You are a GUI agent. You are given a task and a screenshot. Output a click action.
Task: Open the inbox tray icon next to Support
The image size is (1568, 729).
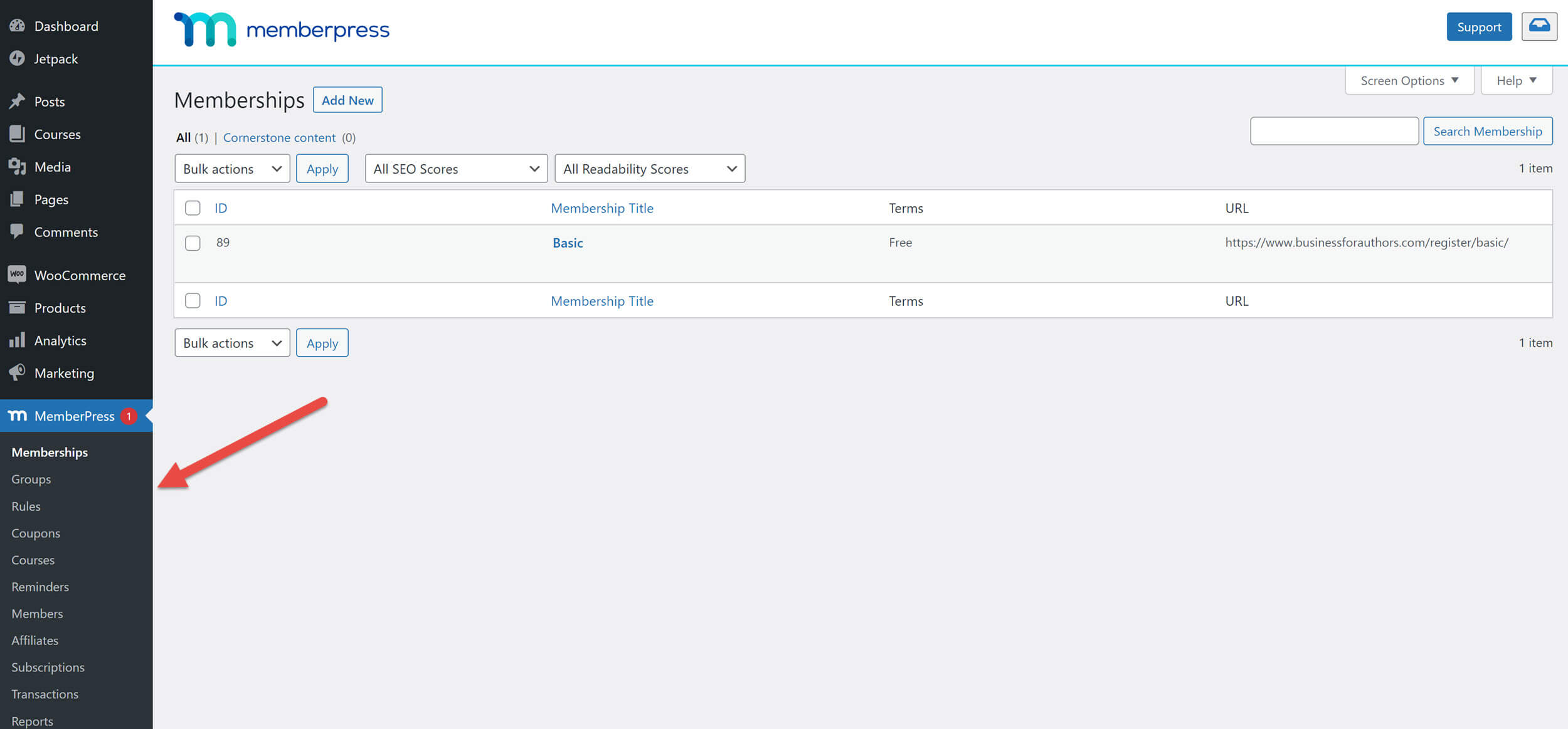click(1539, 26)
